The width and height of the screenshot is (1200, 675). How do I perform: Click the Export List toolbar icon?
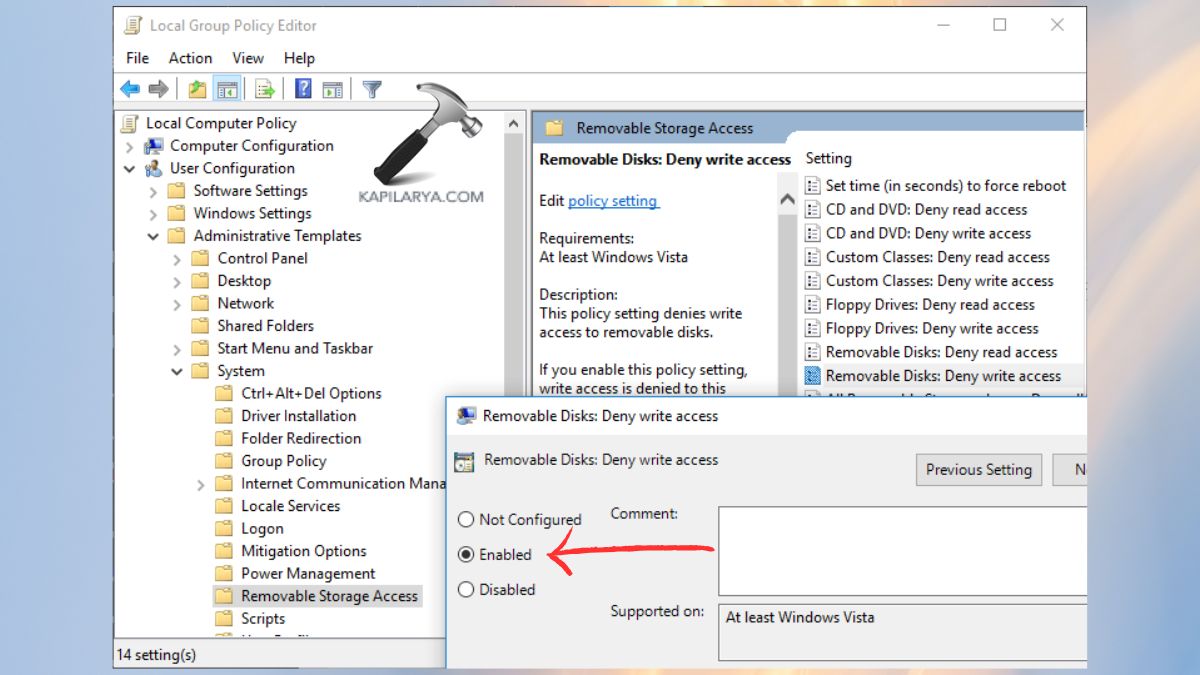click(x=264, y=89)
